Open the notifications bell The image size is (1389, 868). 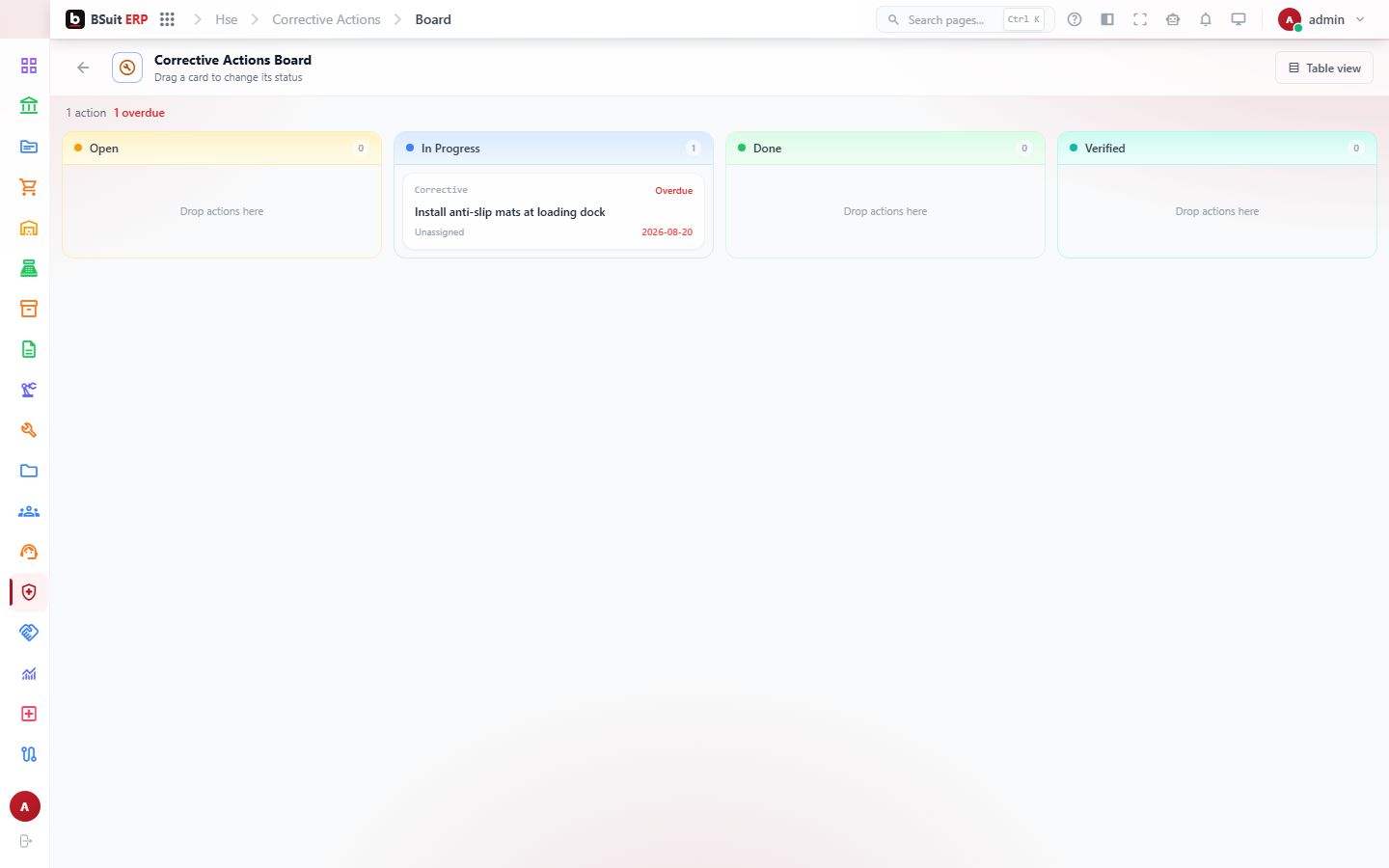(x=1206, y=19)
